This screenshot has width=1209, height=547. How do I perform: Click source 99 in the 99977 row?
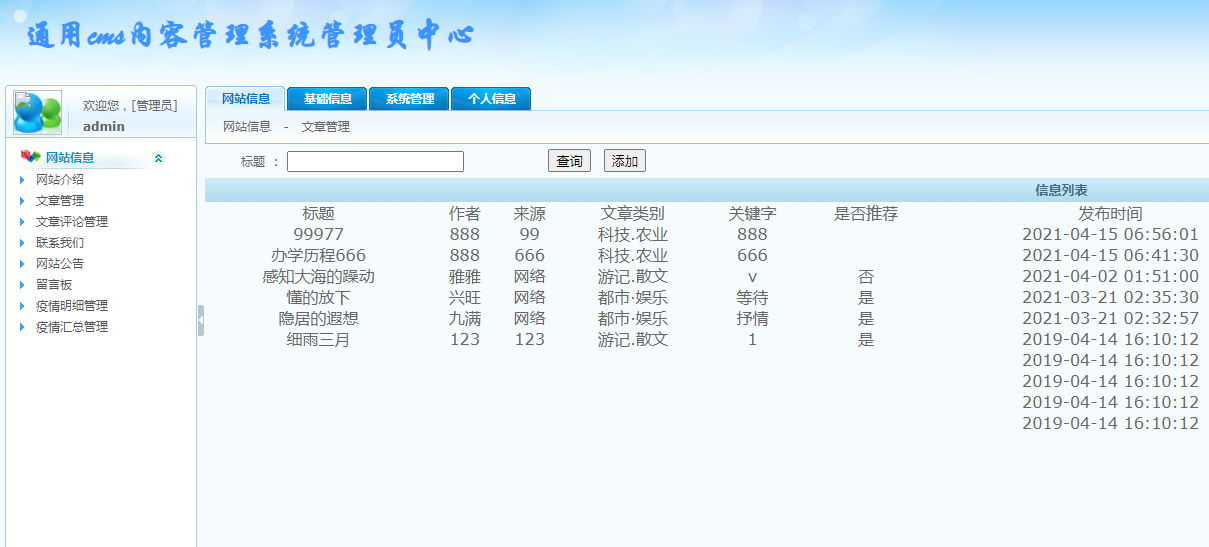530,235
